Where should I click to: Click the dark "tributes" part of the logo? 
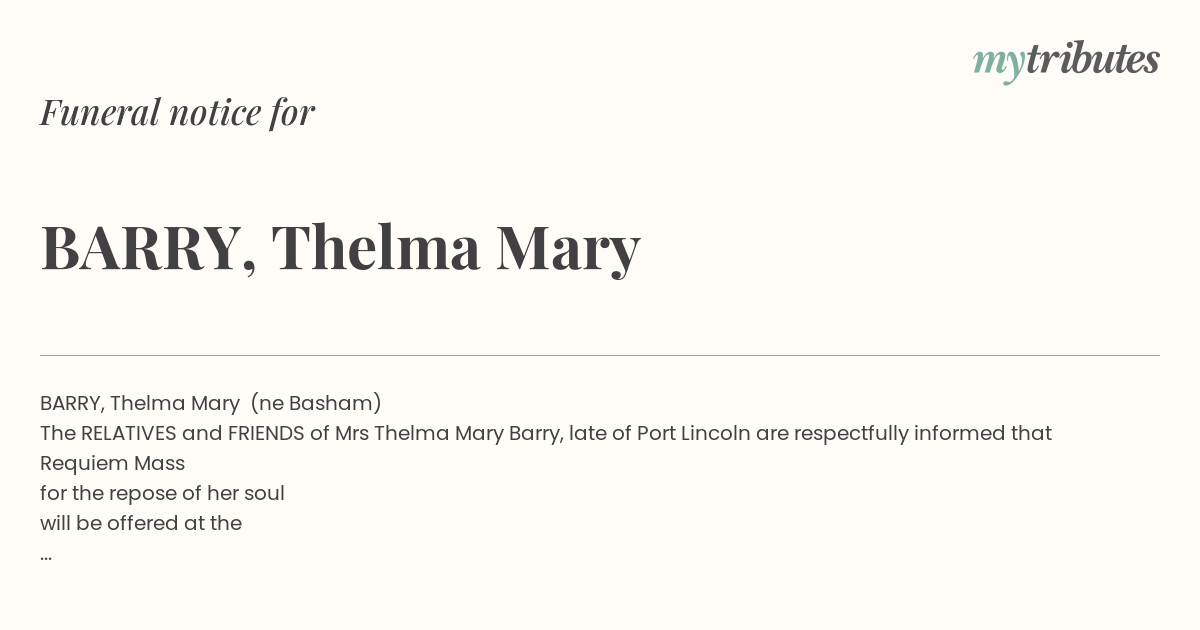tap(1092, 59)
